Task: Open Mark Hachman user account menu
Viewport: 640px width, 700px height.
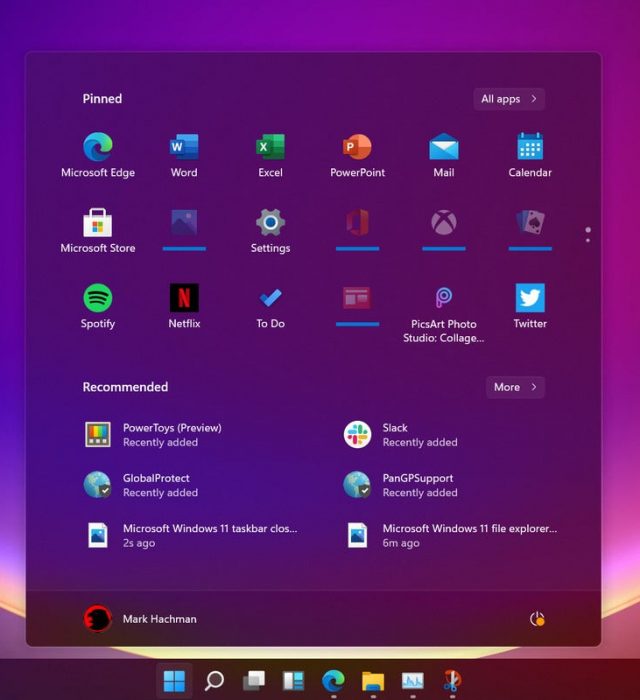Action: coord(140,619)
